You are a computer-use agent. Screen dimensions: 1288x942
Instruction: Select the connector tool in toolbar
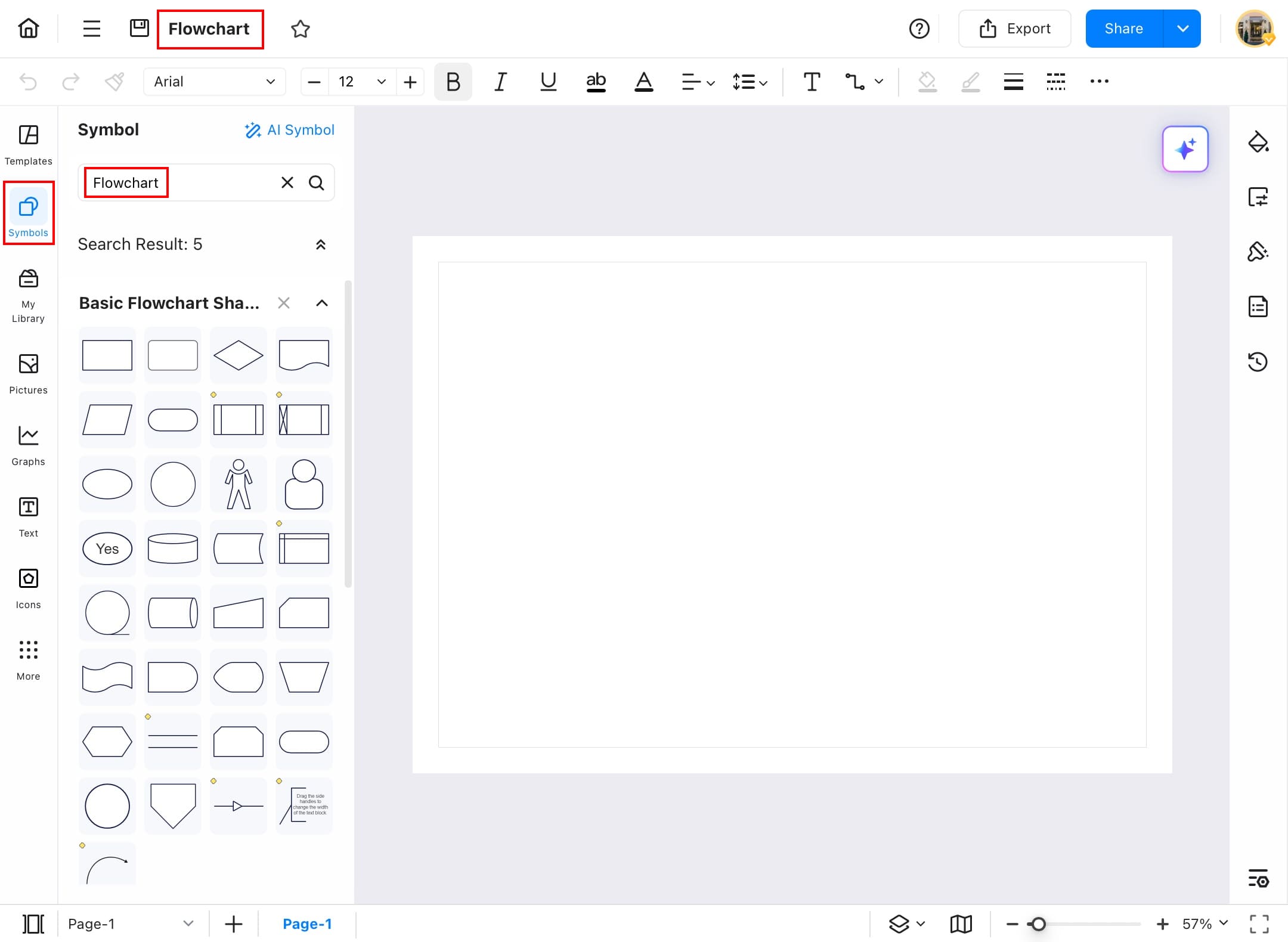coord(855,82)
